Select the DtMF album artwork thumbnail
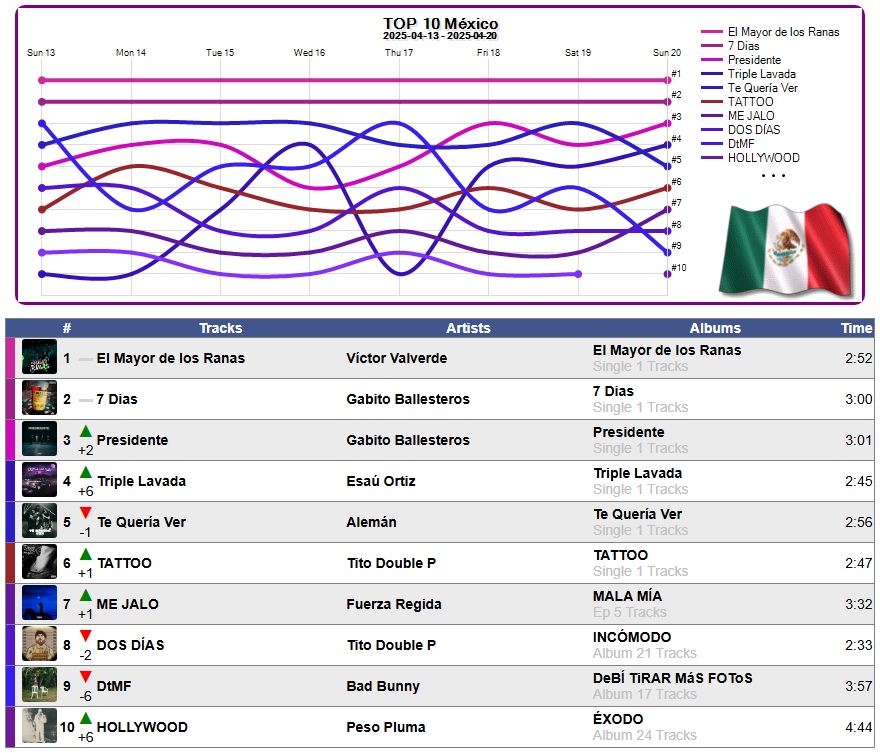880x753 pixels. point(39,685)
